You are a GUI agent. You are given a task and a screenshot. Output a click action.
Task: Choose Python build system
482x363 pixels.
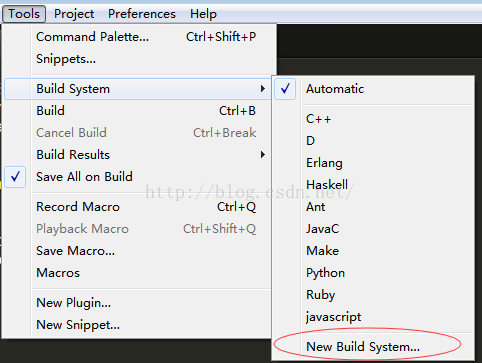(x=373, y=273)
